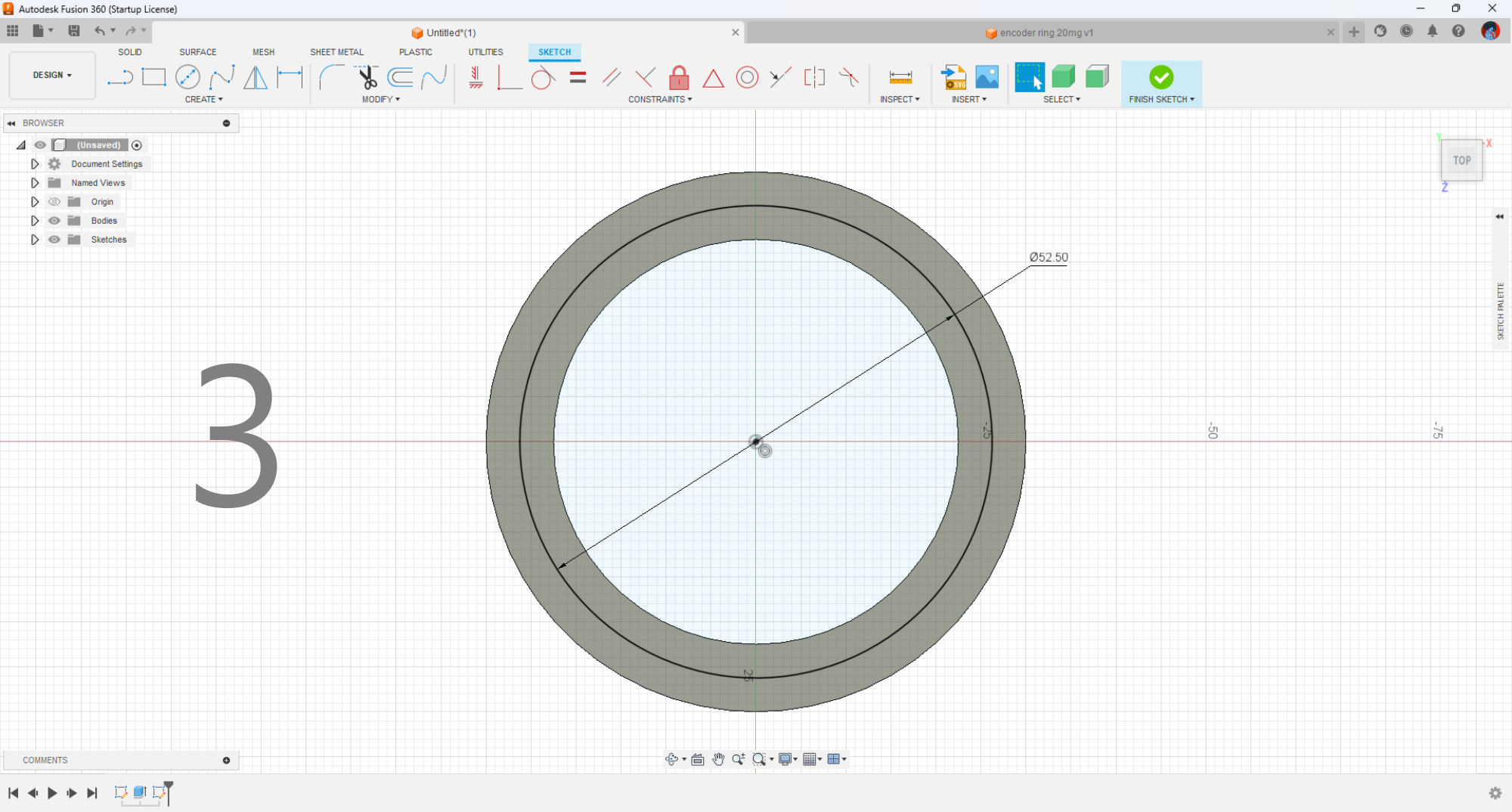Screen dimensions: 1512x812
Task: Hide the Bodies folder visibility
Action: 54,220
